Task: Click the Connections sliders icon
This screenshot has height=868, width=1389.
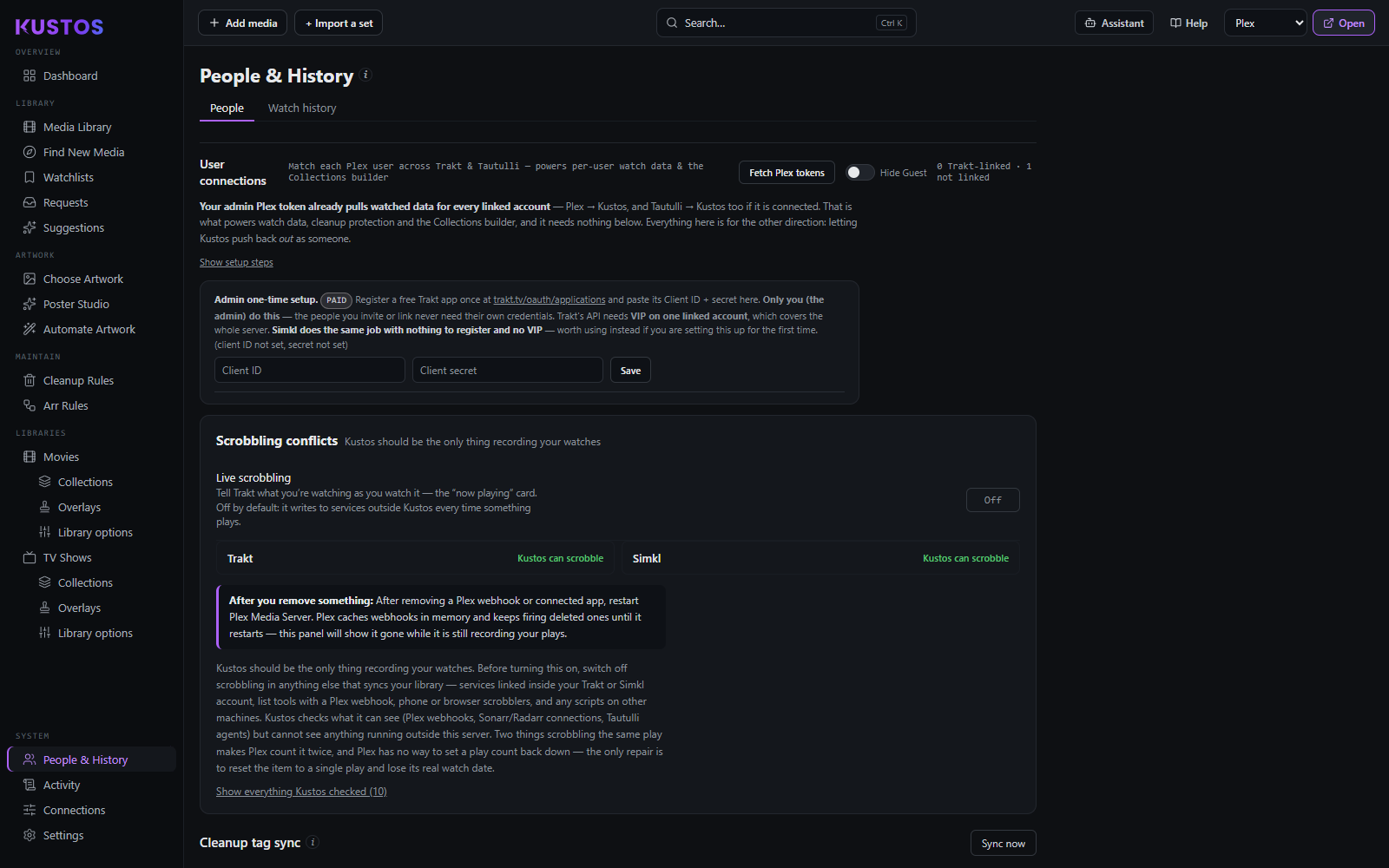Action: (x=30, y=810)
